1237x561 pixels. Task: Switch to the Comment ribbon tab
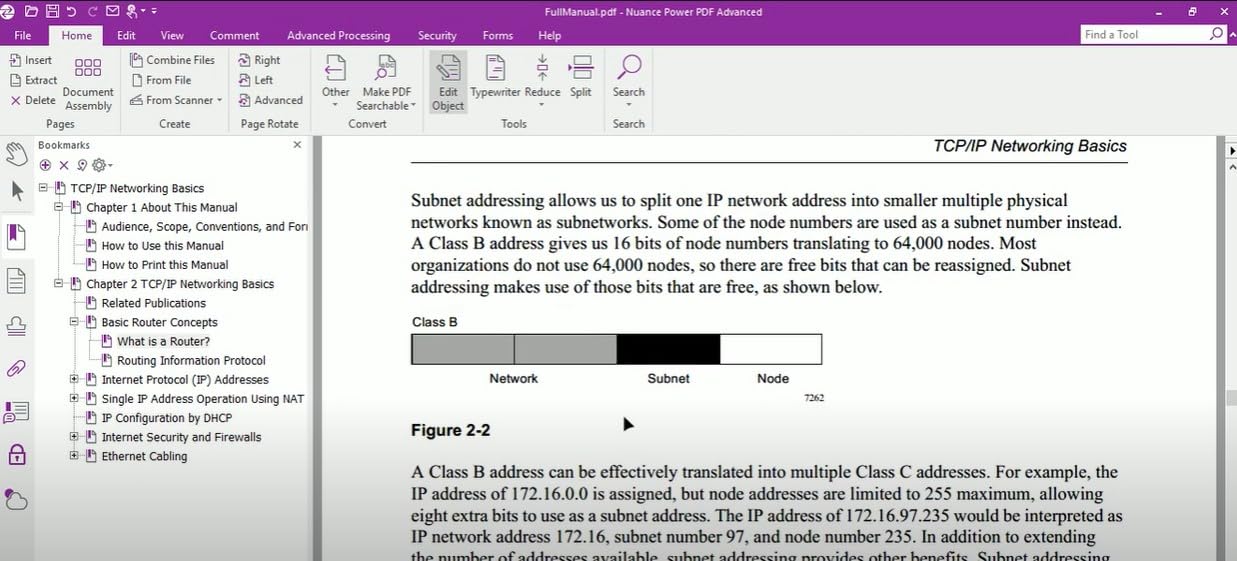click(234, 35)
